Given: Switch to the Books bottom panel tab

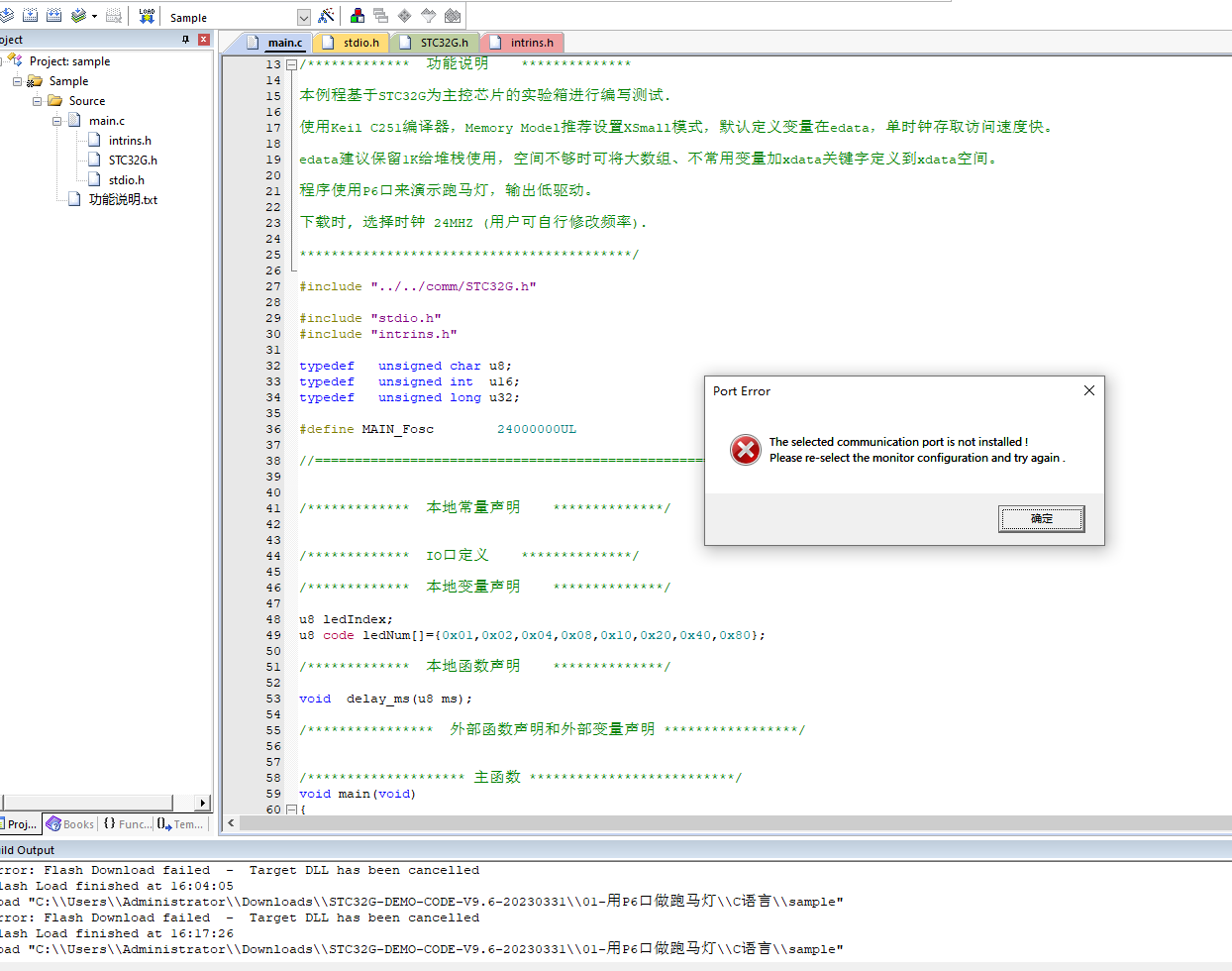Looking at the screenshot, I should [x=70, y=824].
